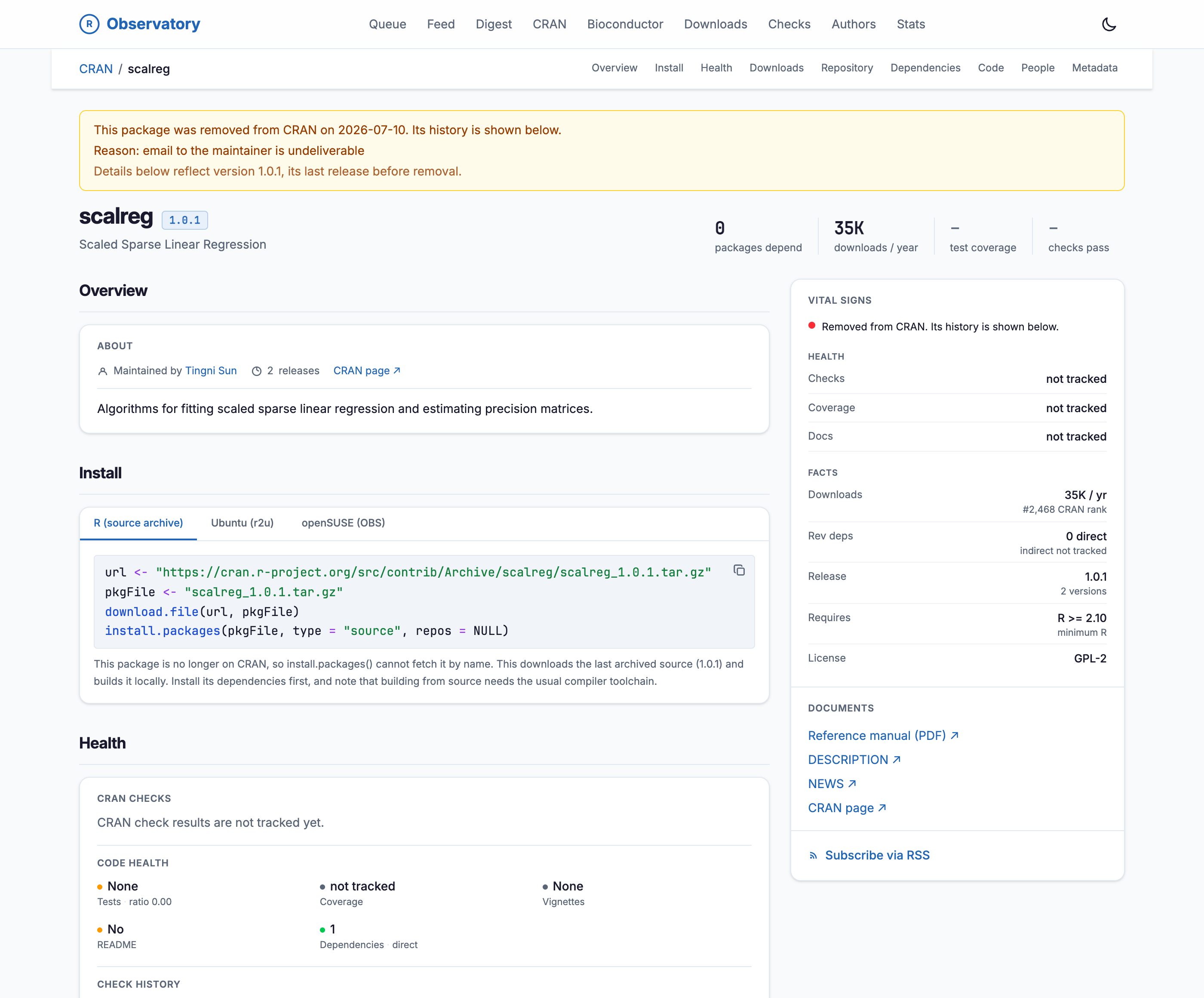The height and width of the screenshot is (998, 1204).
Task: Open the Reference manual (PDF) link
Action: click(x=883, y=736)
